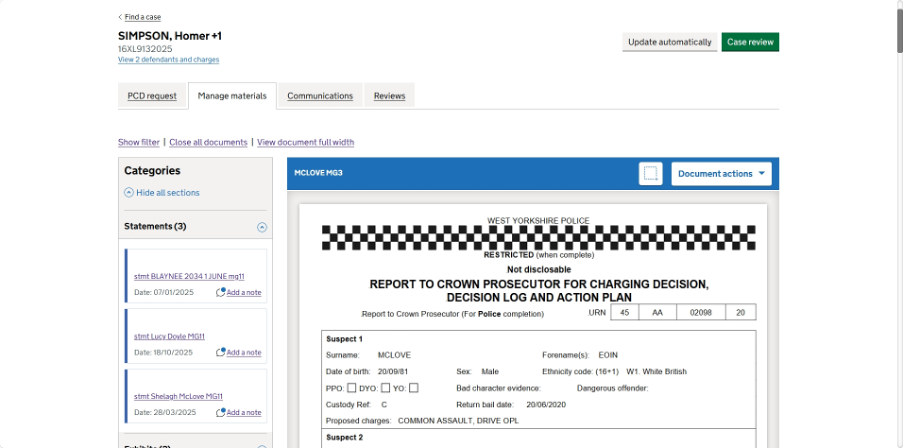Click date of birth 20/09/81
Image resolution: width=904 pixels, height=448 pixels.
pyautogui.click(x=393, y=372)
